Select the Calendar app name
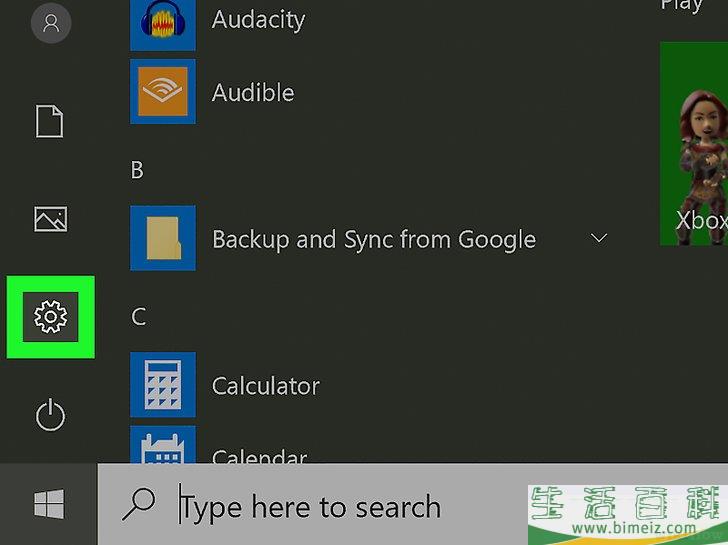Screen dimensions: 728x545 (x=259, y=455)
